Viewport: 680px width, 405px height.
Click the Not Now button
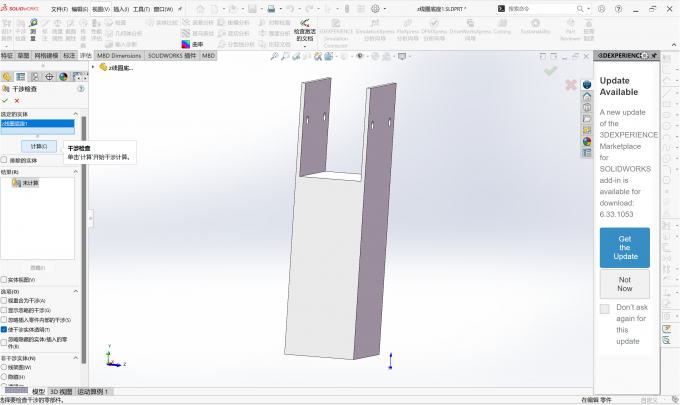tap(625, 284)
